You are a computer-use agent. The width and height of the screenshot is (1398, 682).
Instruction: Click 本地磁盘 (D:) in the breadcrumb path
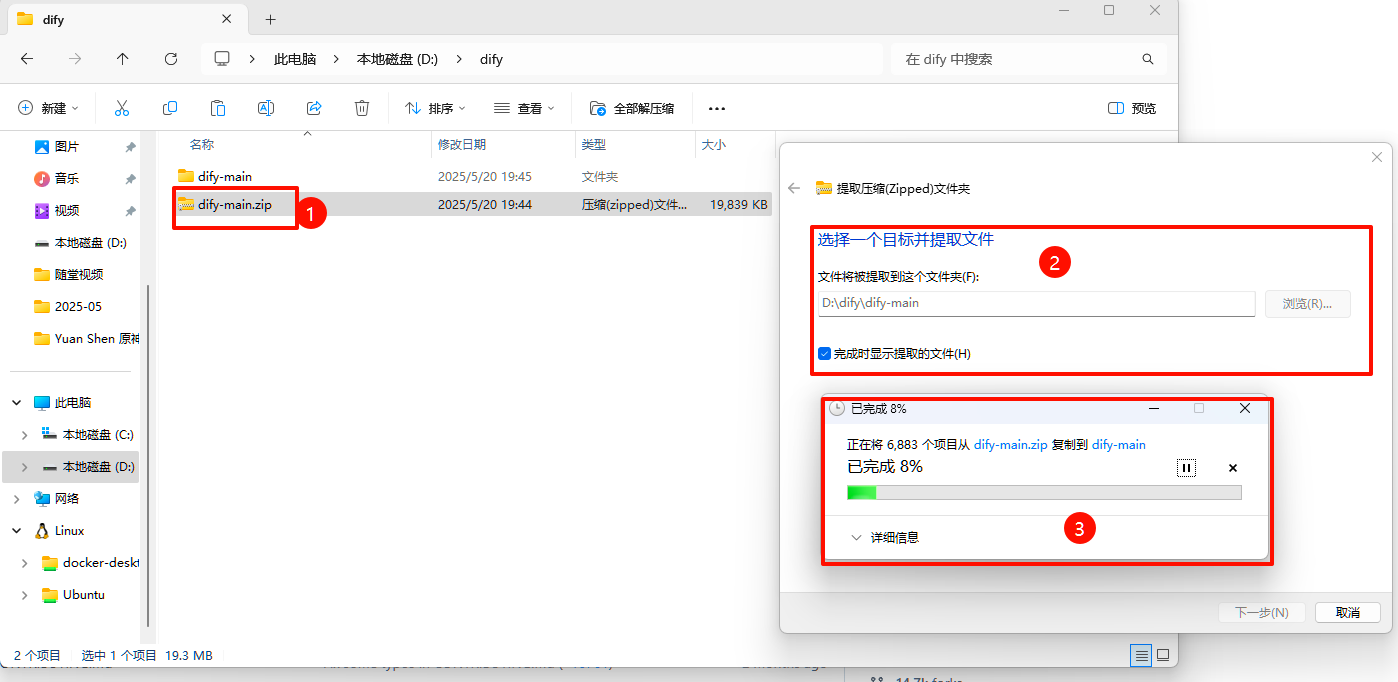coord(398,59)
